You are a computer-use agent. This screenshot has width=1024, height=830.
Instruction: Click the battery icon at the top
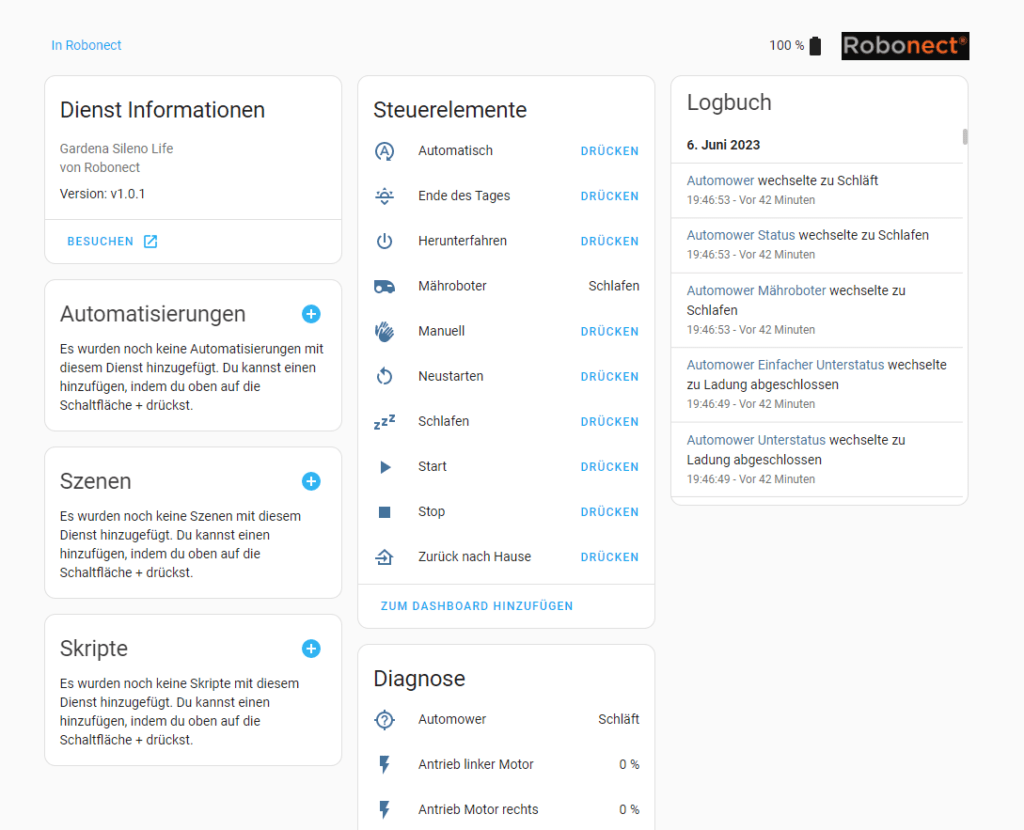(815, 46)
